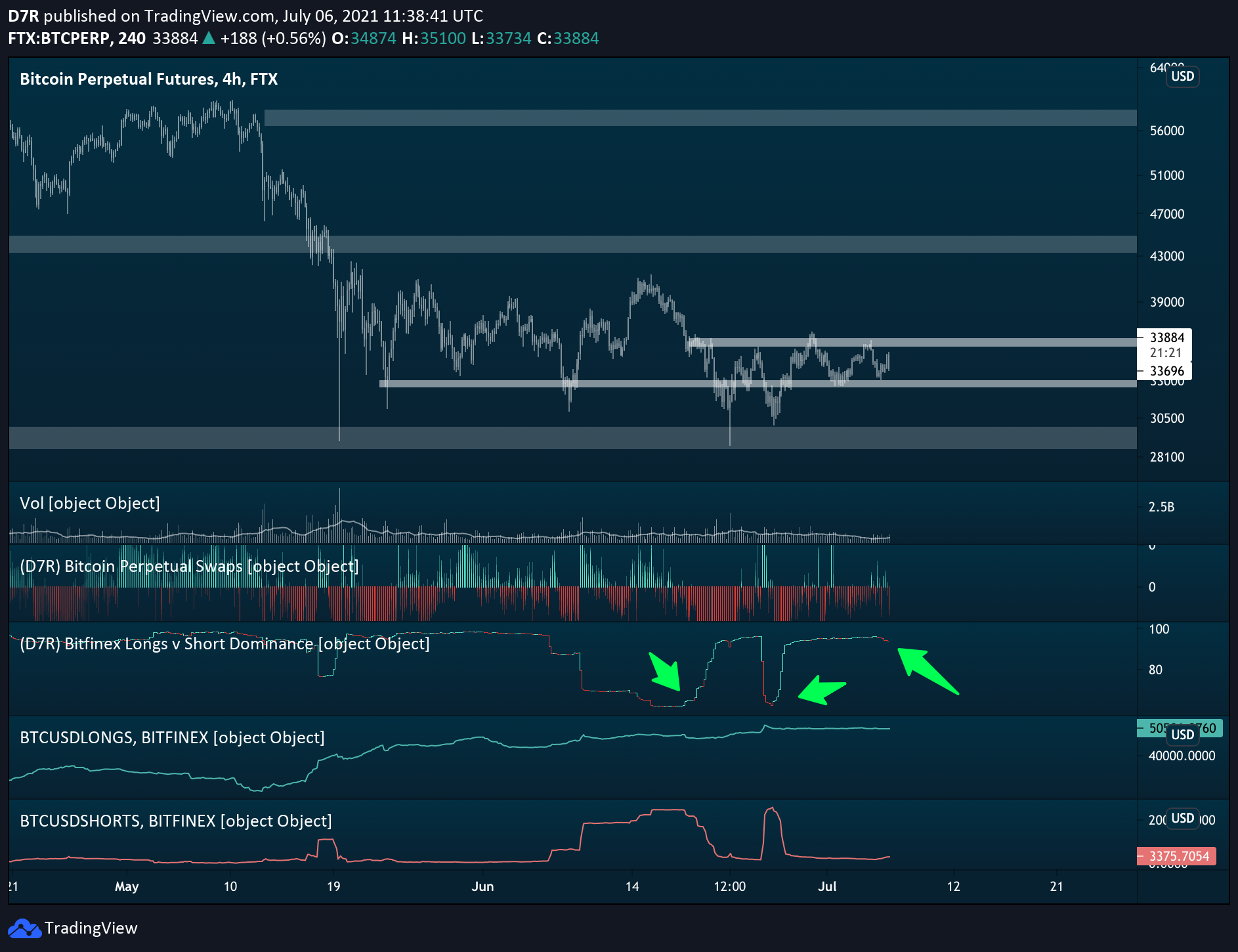
Task: Click the D7R author name in header
Action: coord(24,16)
